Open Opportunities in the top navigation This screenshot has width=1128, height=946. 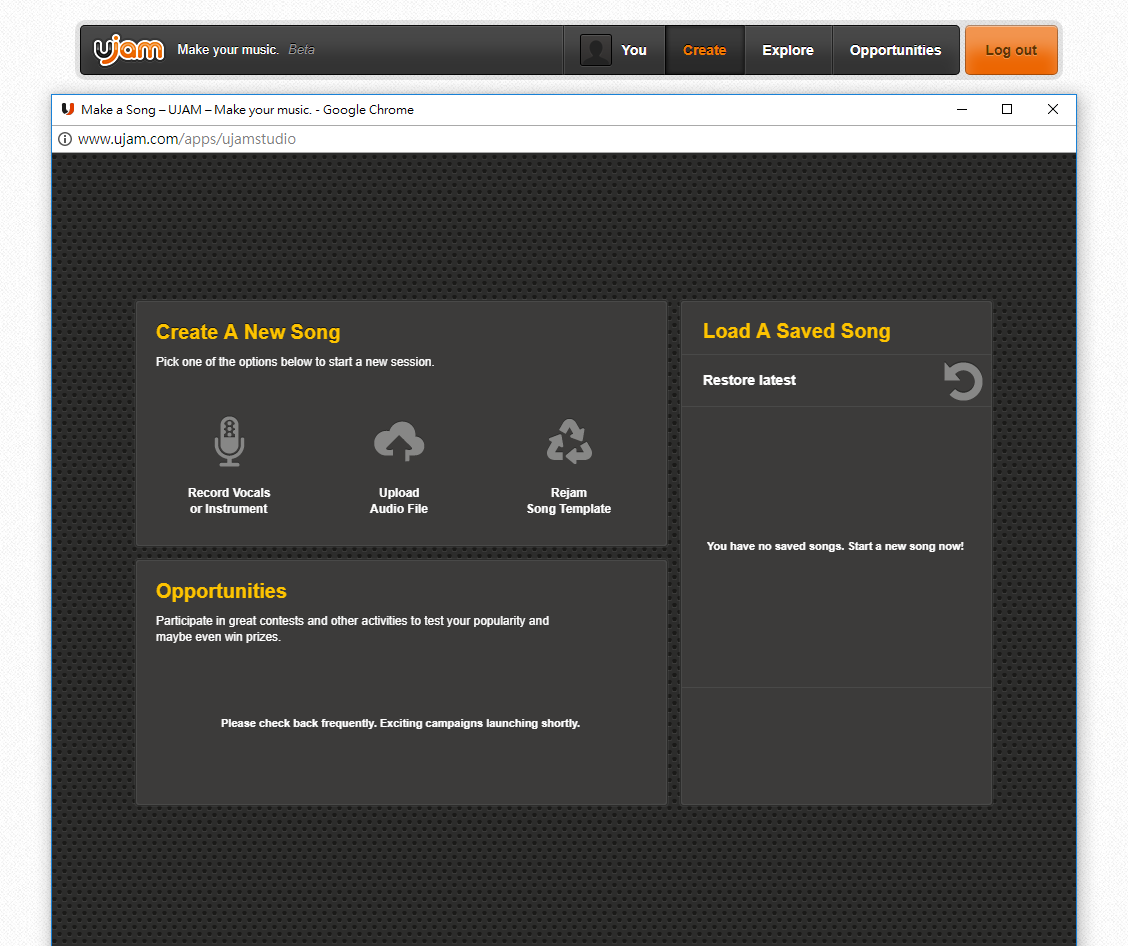point(895,50)
